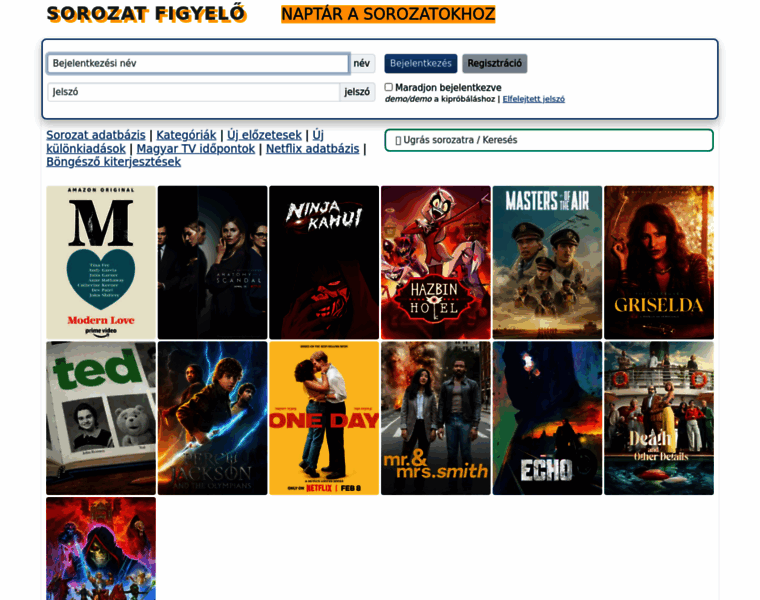Toggle Maradjon bejelentkezve checkbox
The height and width of the screenshot is (600, 760).
[389, 87]
